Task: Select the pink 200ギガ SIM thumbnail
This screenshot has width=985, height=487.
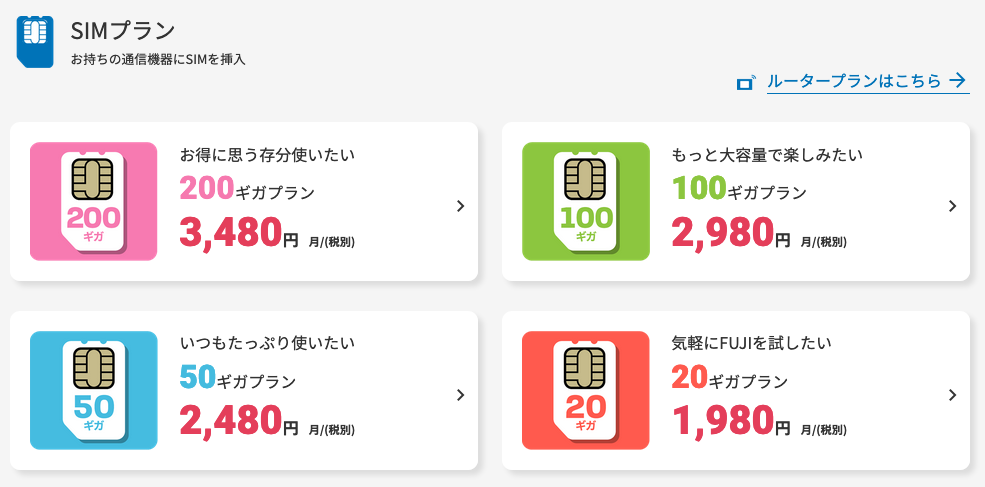Action: [x=94, y=201]
